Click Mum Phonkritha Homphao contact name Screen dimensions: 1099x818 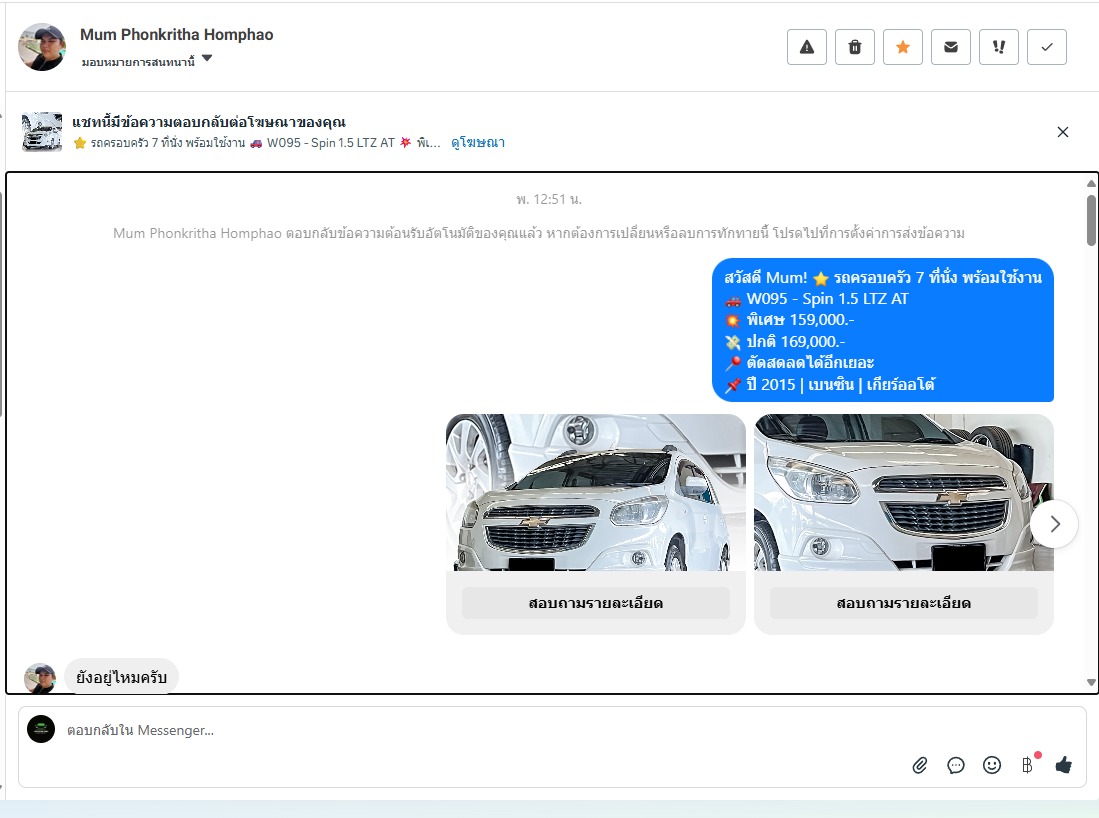(177, 34)
